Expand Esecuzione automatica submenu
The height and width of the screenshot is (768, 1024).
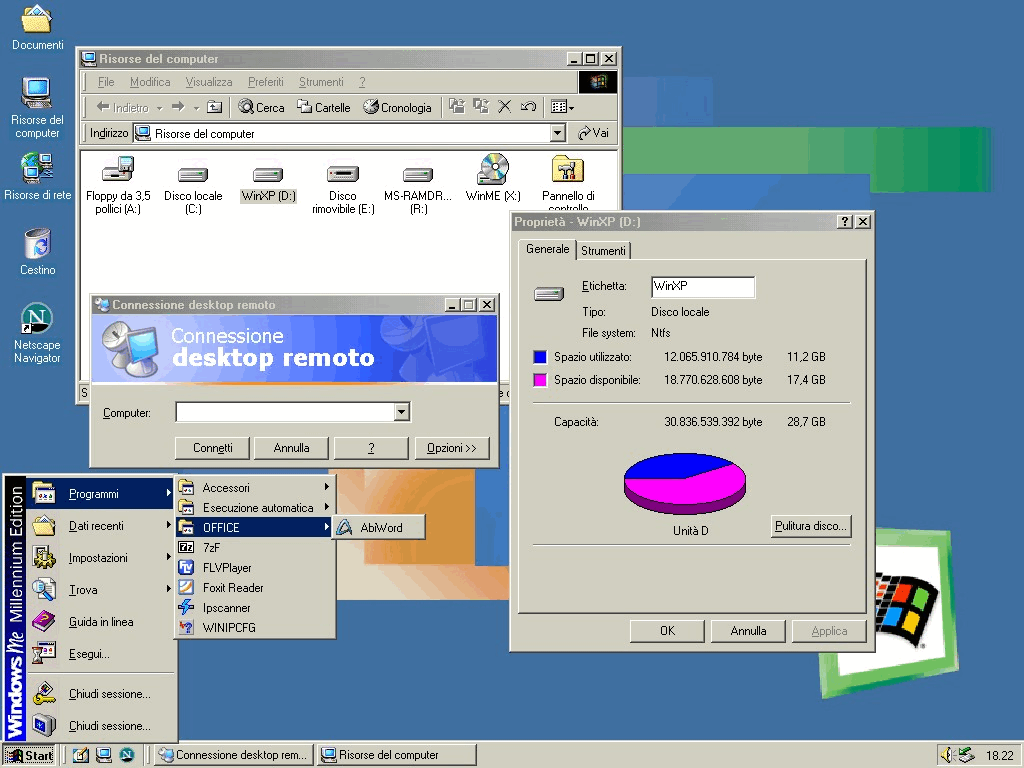[x=255, y=507]
